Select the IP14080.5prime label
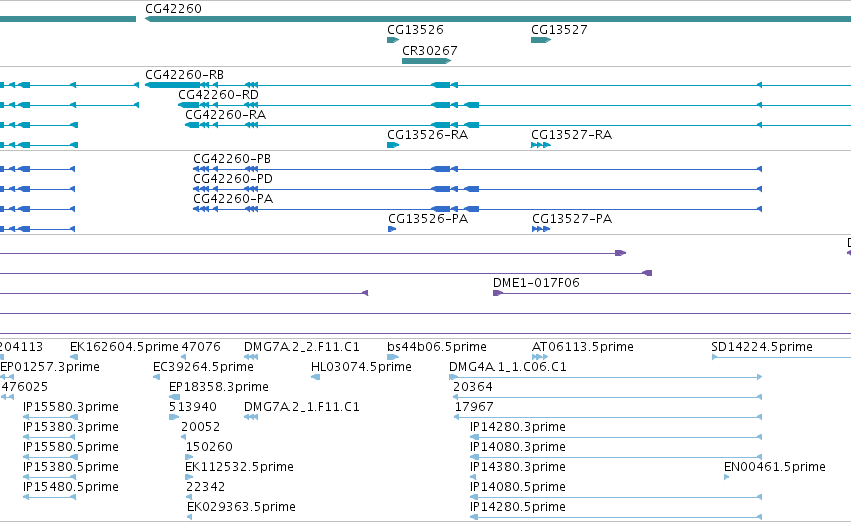The height and width of the screenshot is (522, 851). click(x=518, y=487)
